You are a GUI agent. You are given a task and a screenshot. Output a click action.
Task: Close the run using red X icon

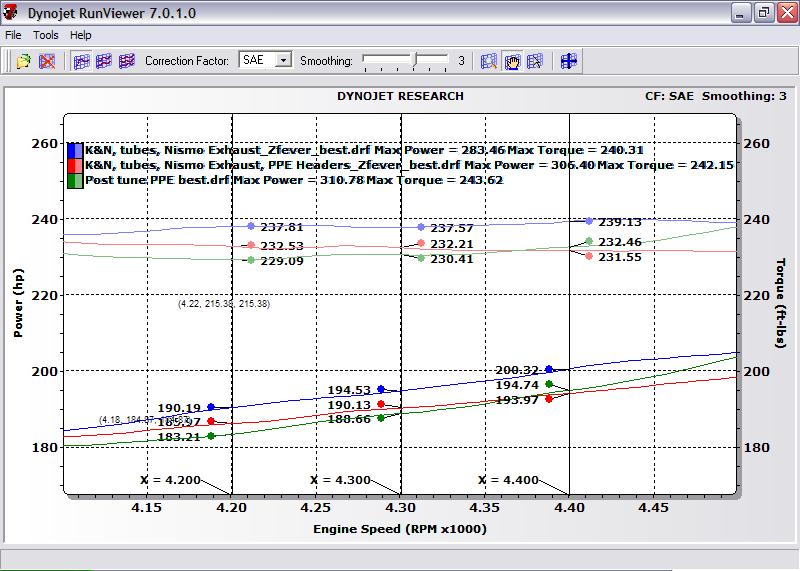47,61
